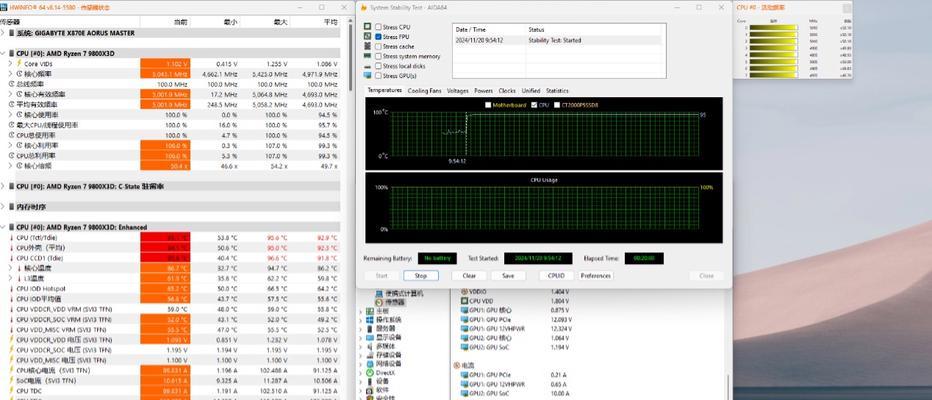Click the HWiNFO vertical scrollbar

coord(350,59)
